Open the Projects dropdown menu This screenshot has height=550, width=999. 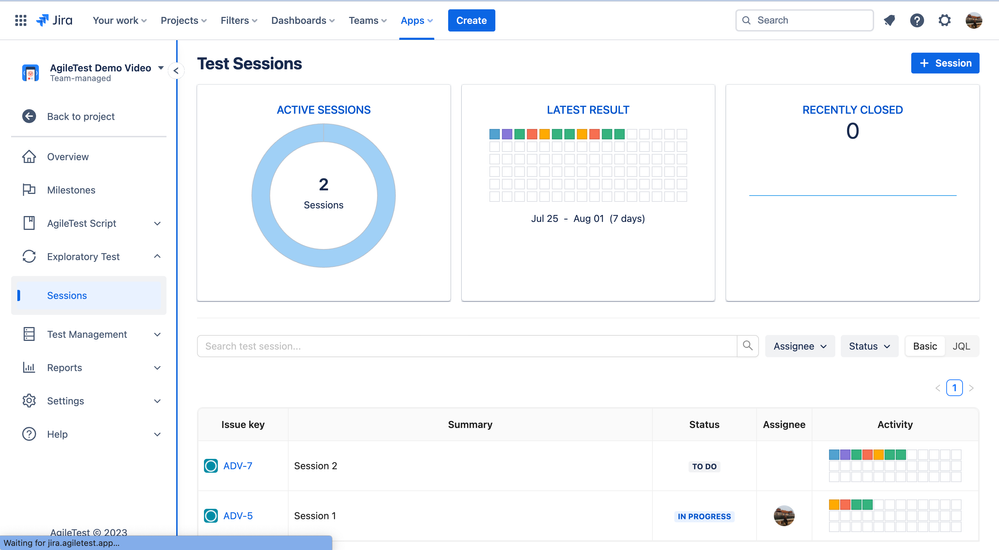click(x=183, y=20)
